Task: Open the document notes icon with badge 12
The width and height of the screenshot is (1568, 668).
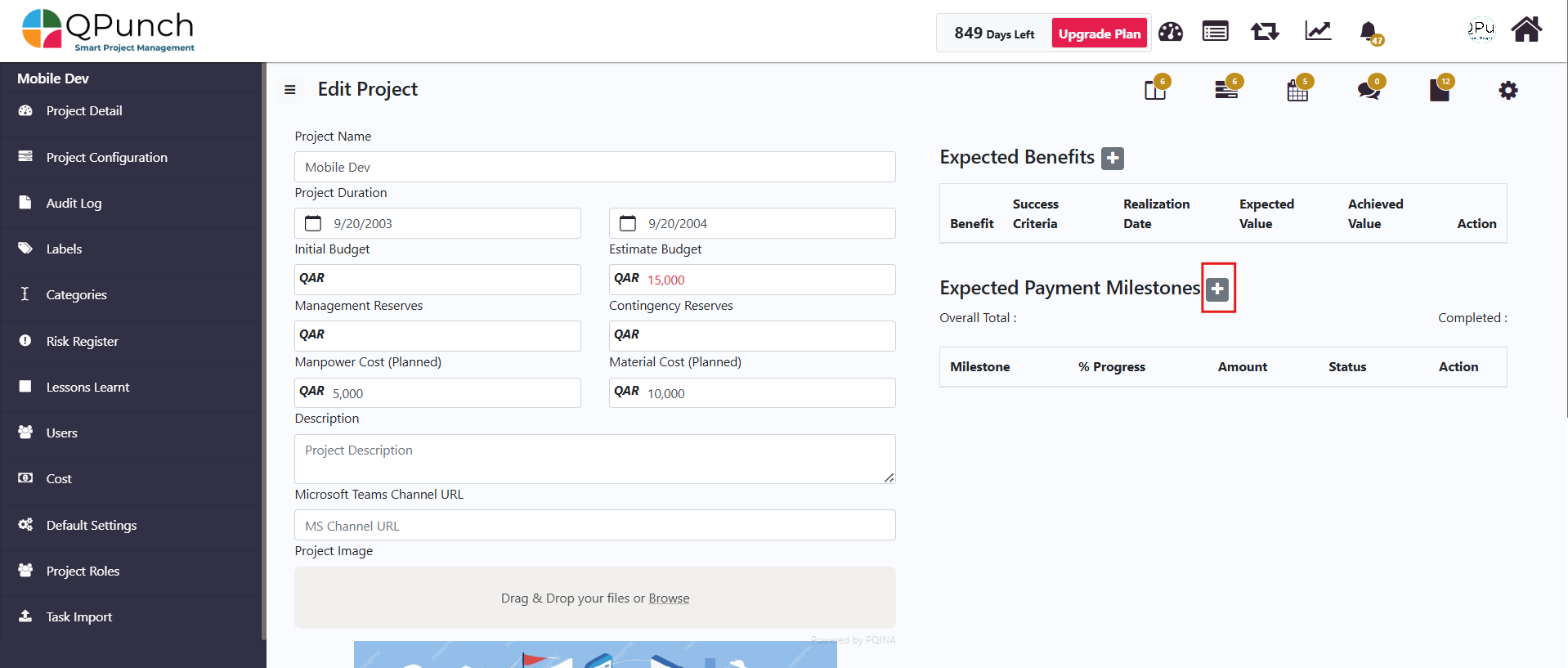Action: [1440, 88]
